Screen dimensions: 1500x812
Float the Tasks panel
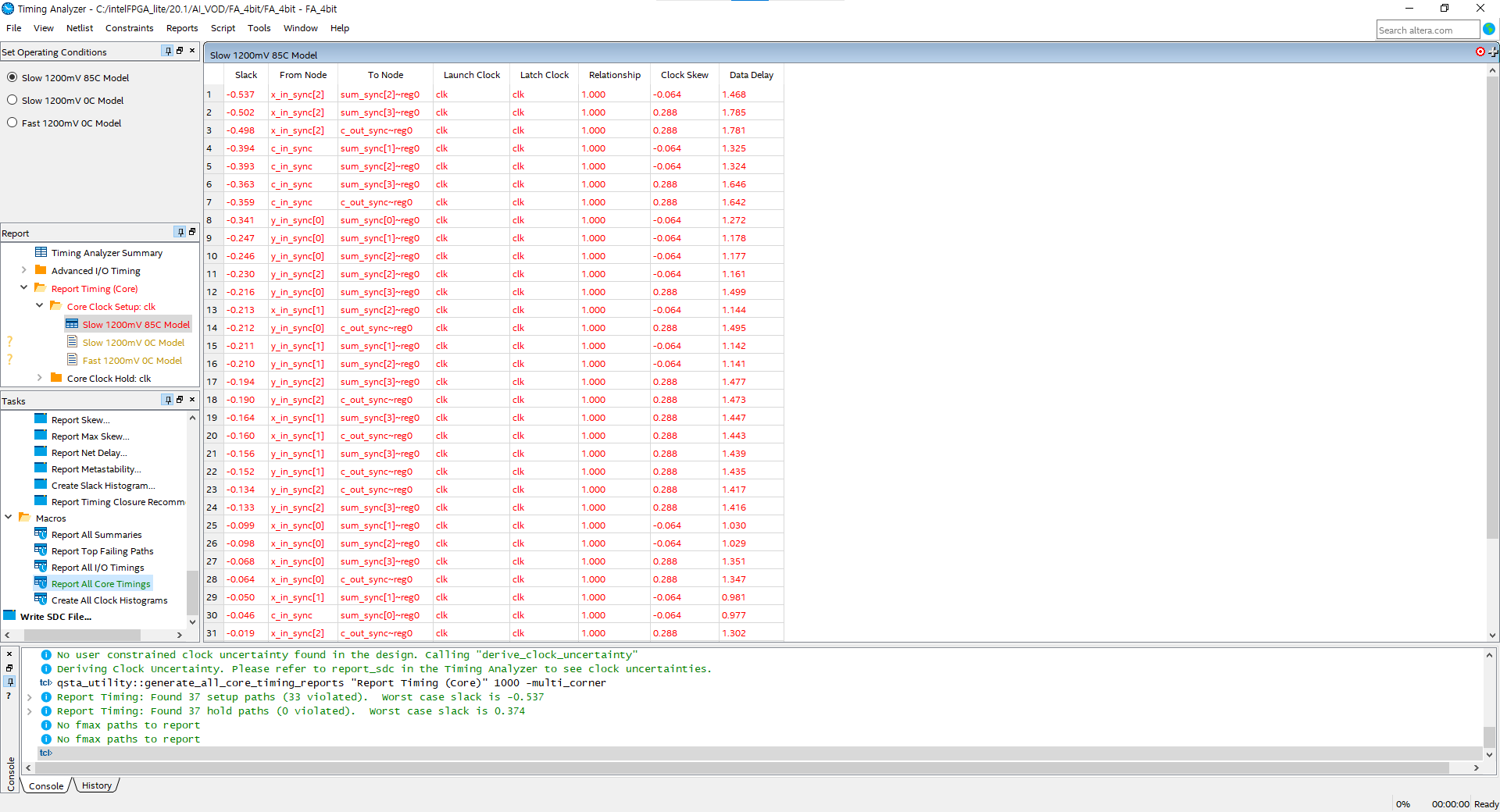[180, 400]
